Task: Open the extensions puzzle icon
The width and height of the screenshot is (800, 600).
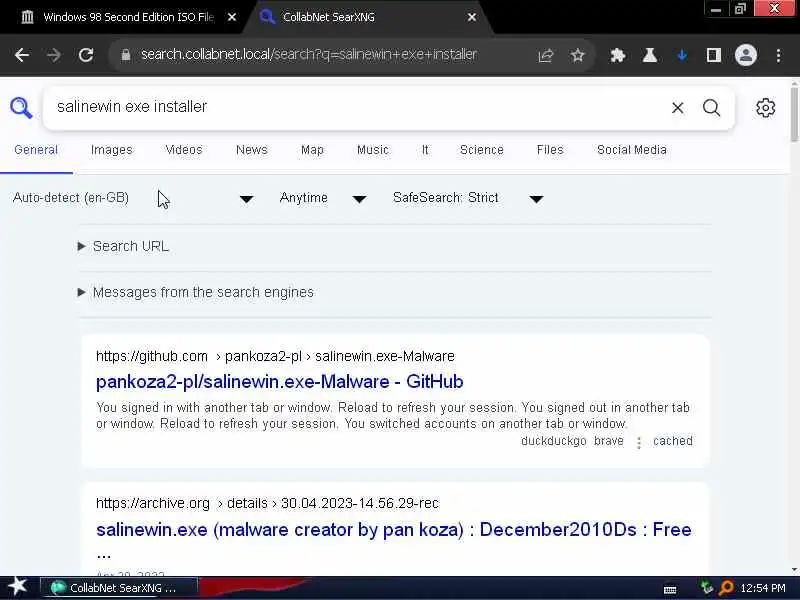Action: click(617, 55)
